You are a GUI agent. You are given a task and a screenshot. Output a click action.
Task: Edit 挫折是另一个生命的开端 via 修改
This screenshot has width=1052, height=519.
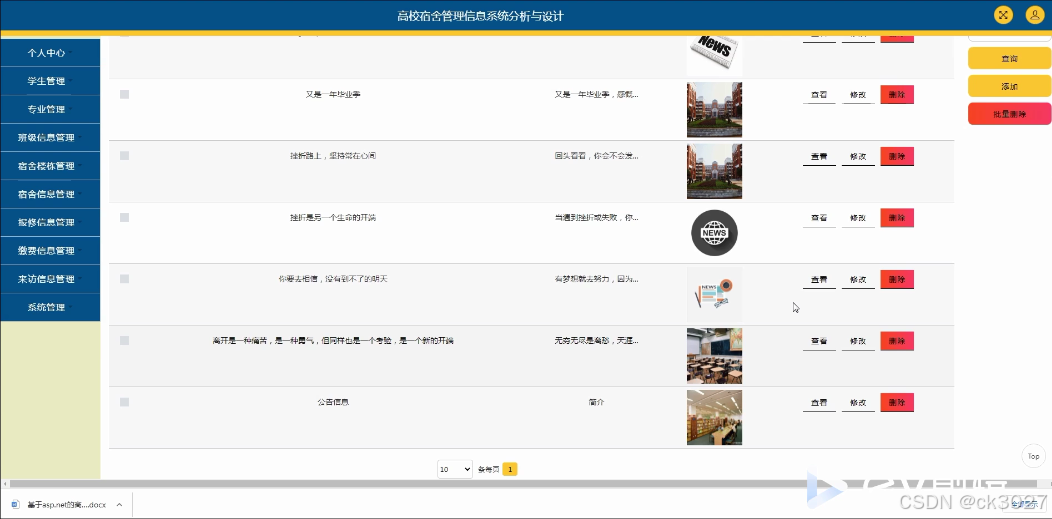[858, 219]
